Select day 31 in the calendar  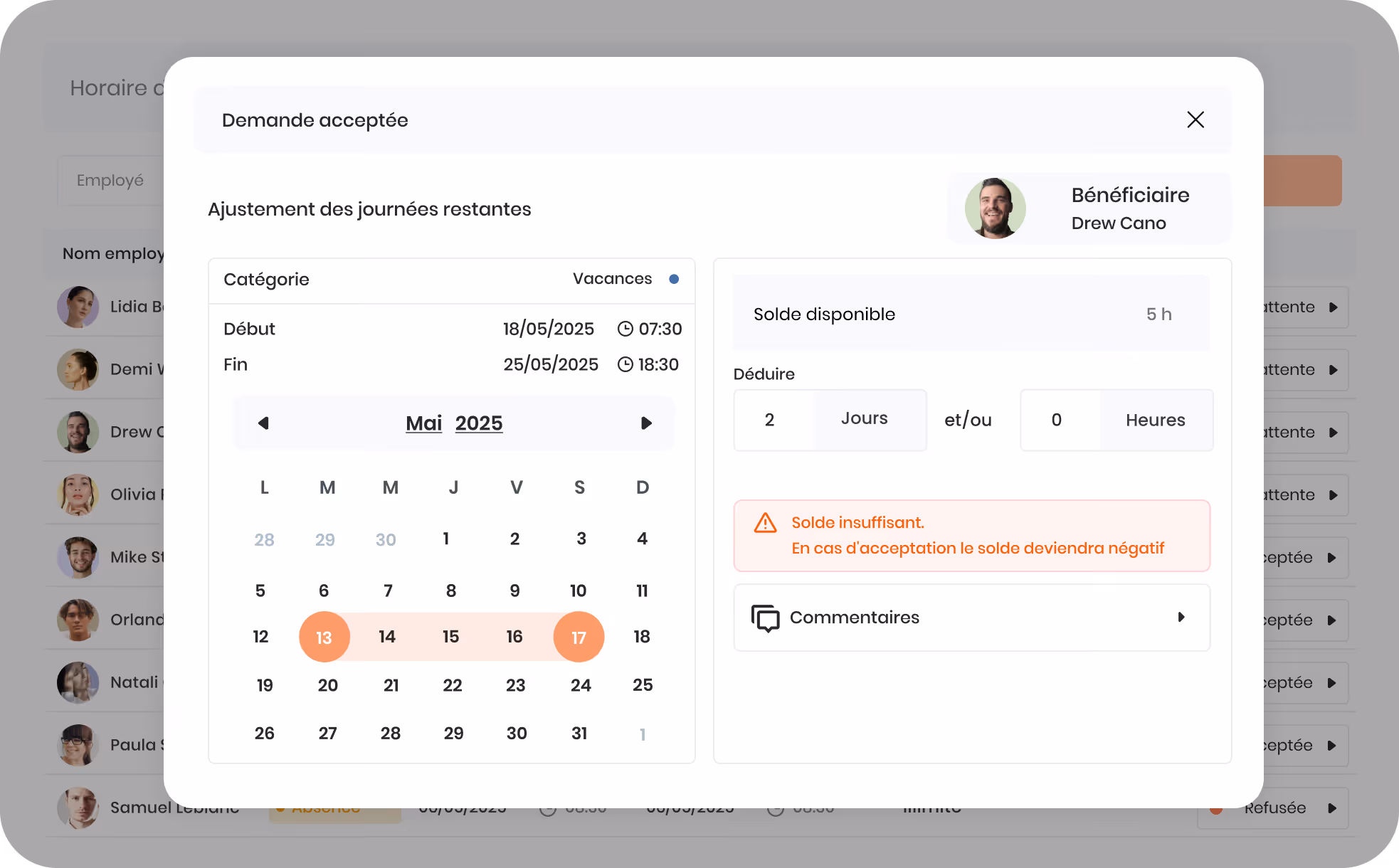(x=579, y=734)
